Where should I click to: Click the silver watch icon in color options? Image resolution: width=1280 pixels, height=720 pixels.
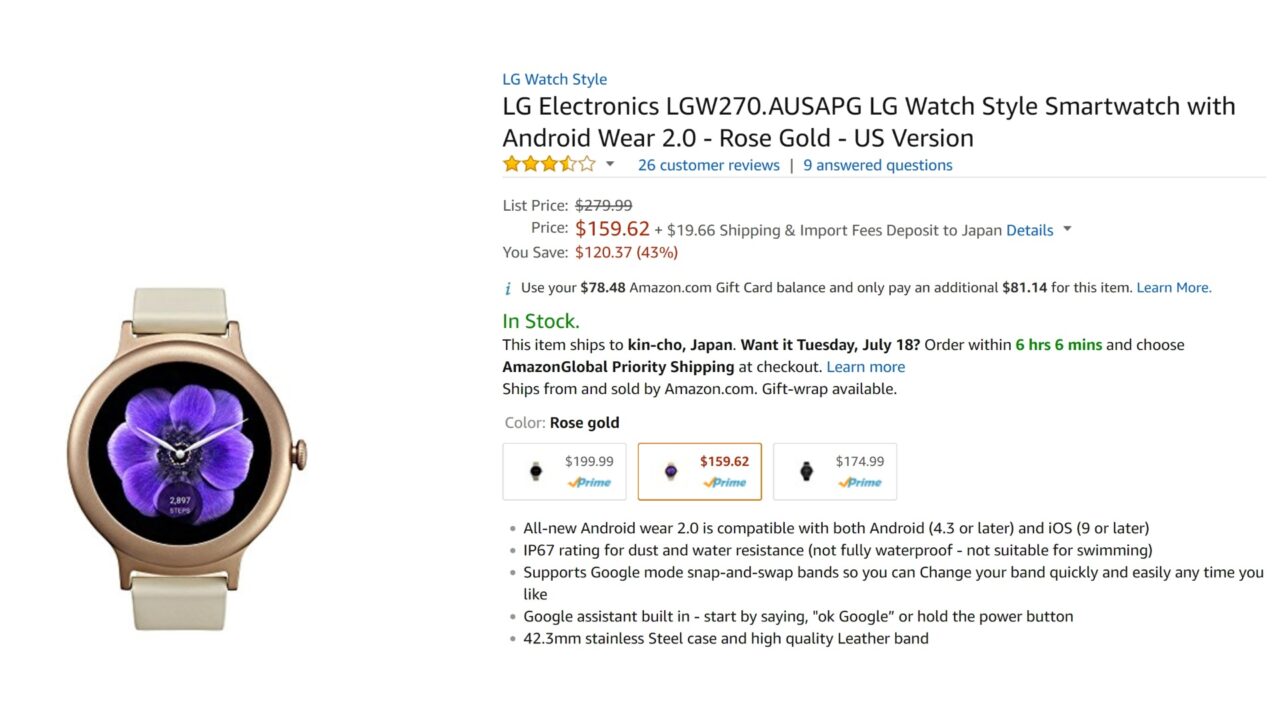coord(536,471)
